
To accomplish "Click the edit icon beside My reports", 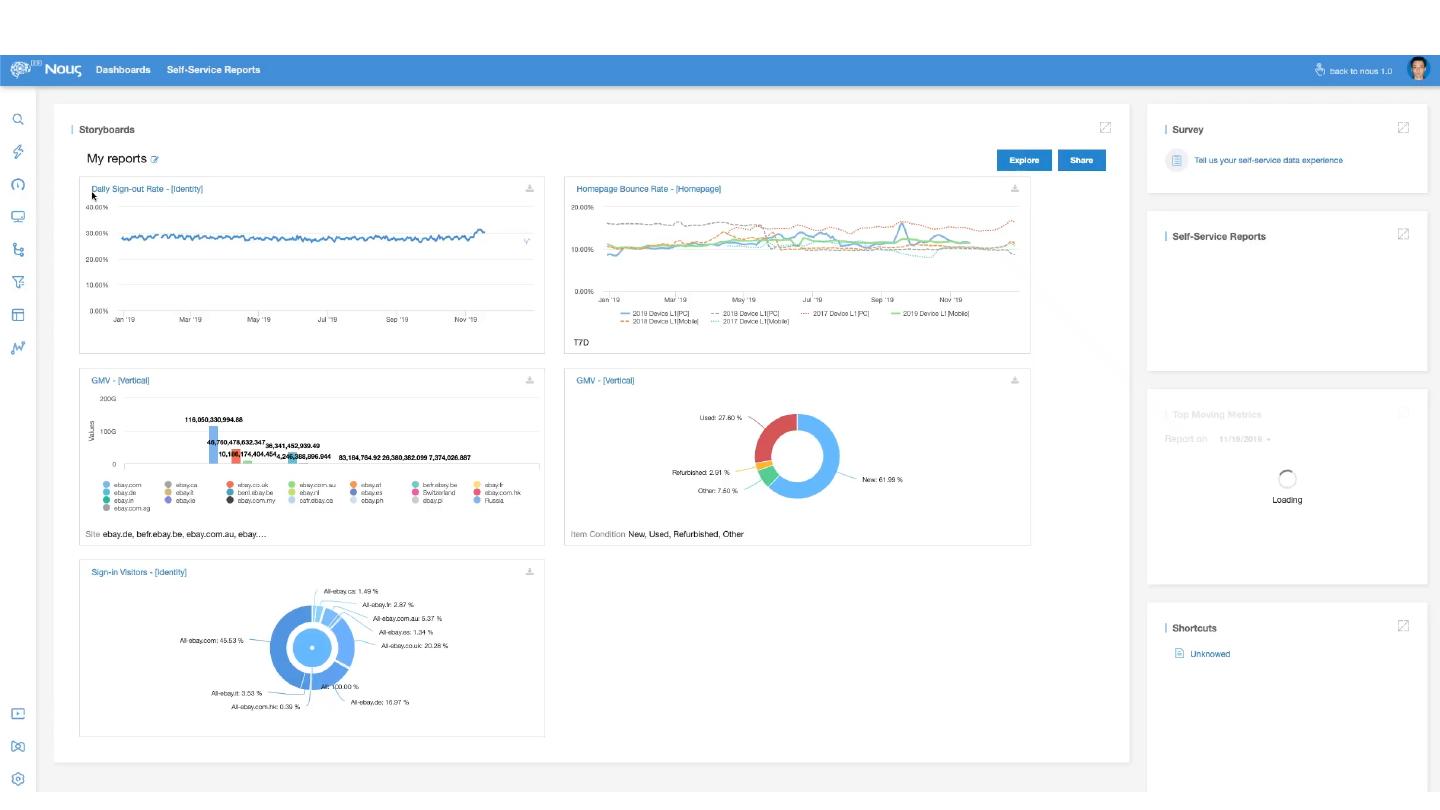I will click(x=155, y=159).
